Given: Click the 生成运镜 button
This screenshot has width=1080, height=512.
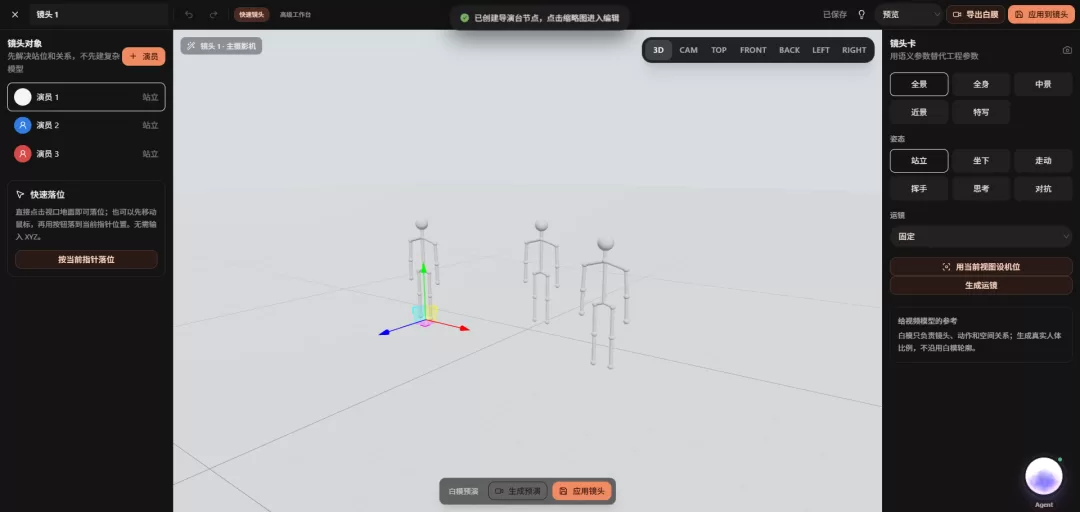Looking at the screenshot, I should (x=981, y=285).
